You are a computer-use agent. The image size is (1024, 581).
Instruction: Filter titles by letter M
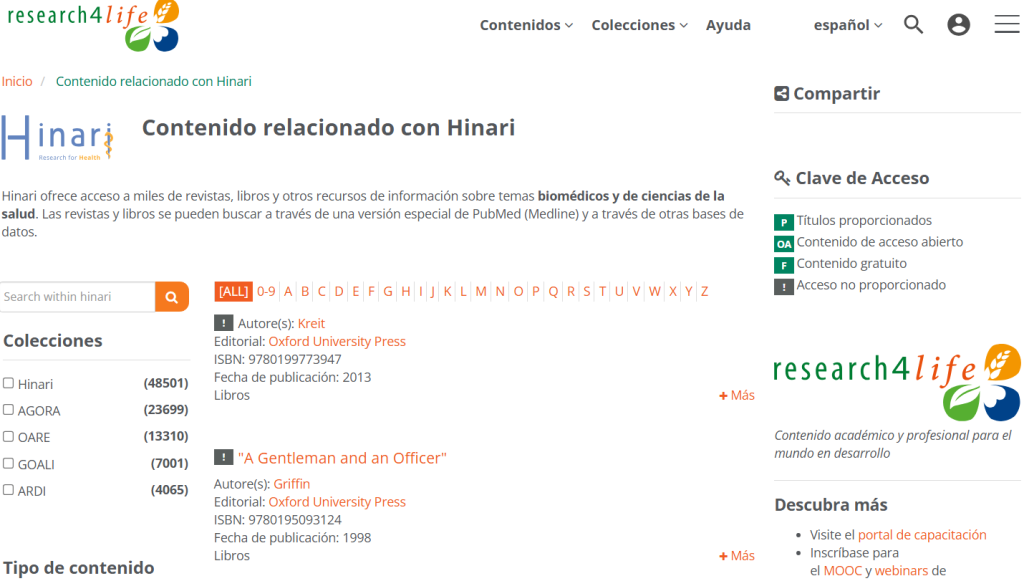pos(481,291)
